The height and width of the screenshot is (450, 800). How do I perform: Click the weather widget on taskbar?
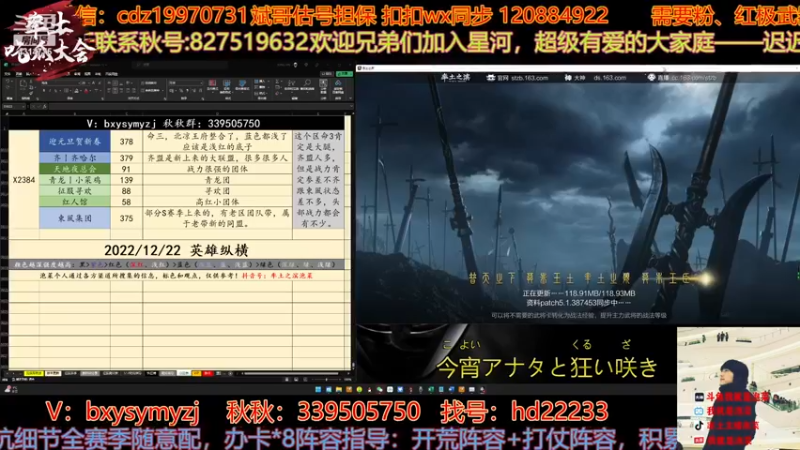(x=10, y=389)
